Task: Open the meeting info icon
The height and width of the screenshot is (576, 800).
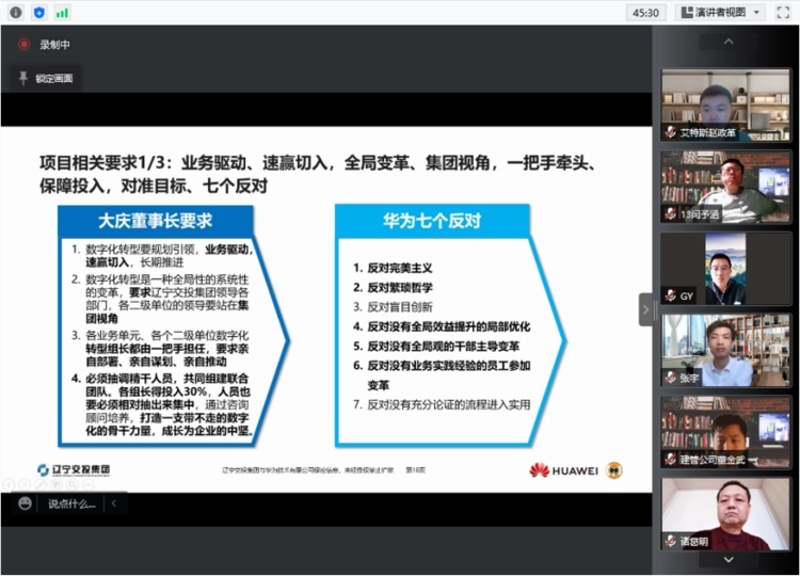Action: pyautogui.click(x=16, y=12)
